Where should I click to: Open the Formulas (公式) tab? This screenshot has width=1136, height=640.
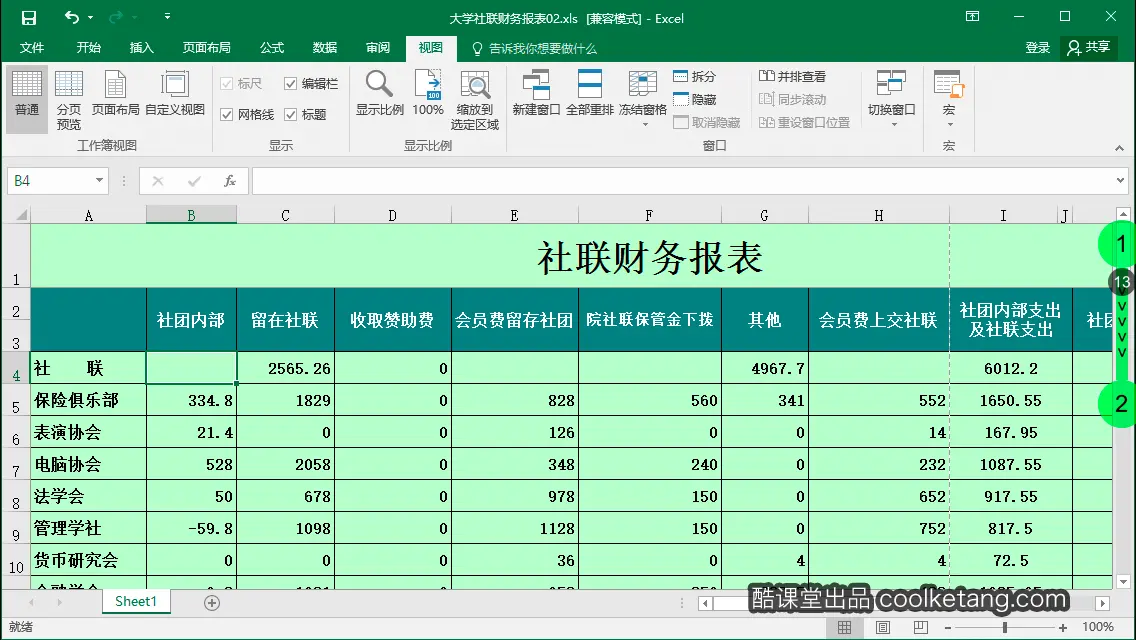click(272, 48)
